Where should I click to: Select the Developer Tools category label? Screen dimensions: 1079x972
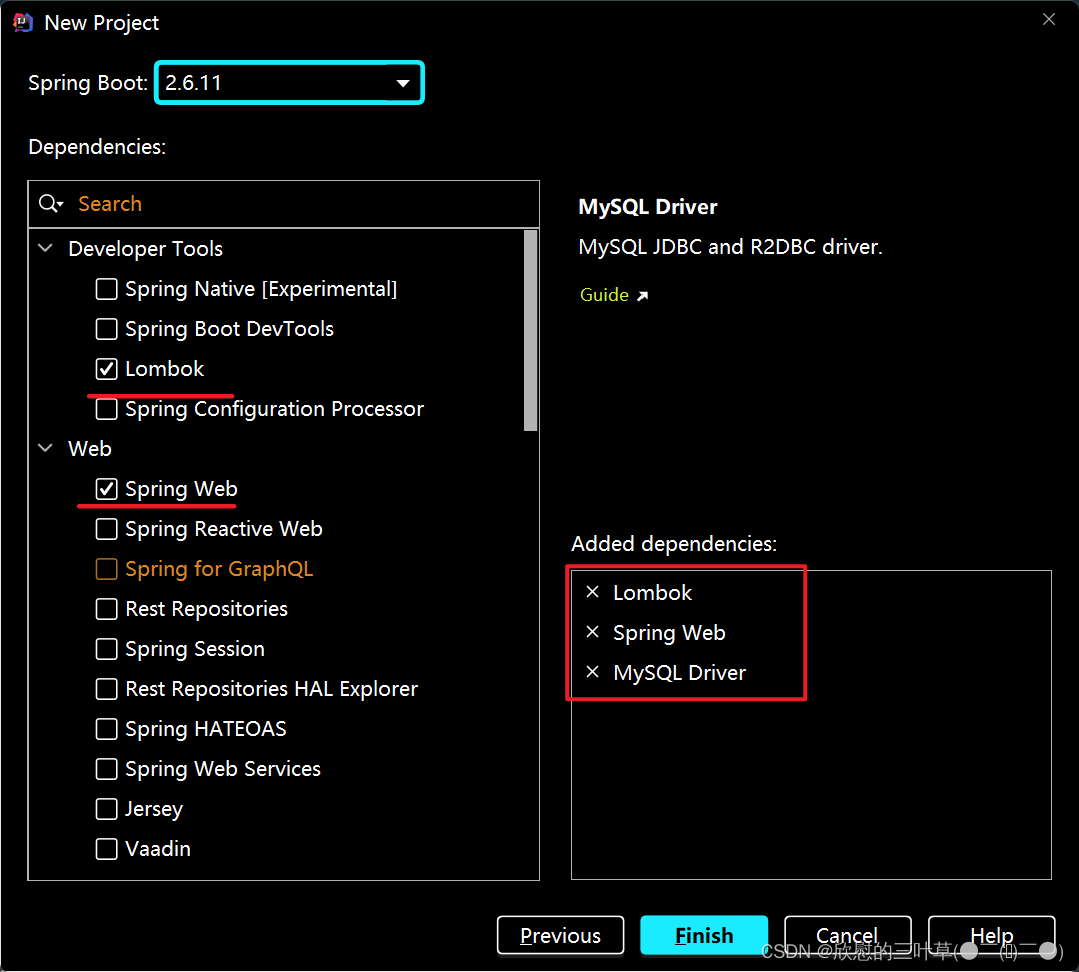click(x=146, y=248)
